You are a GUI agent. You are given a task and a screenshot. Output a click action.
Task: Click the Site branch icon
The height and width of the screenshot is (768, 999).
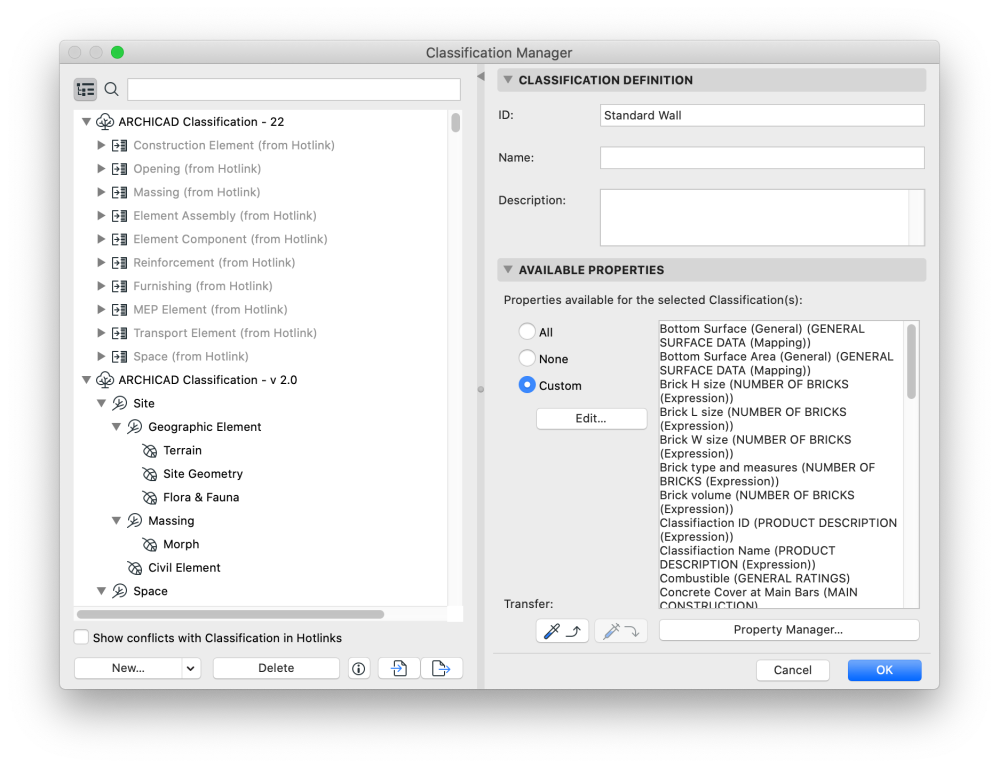[119, 403]
